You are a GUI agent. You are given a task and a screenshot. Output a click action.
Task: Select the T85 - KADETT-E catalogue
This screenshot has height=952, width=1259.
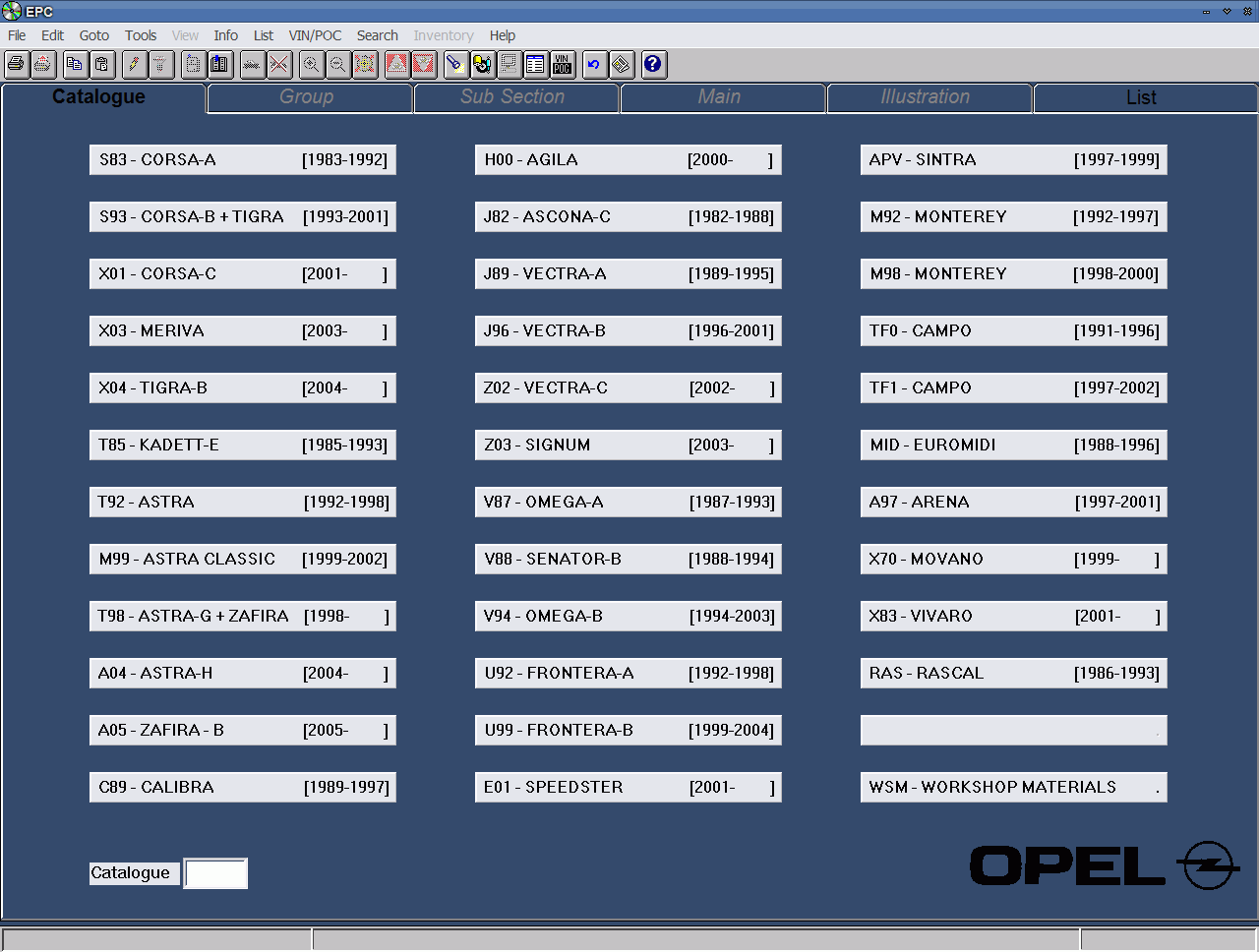point(243,446)
